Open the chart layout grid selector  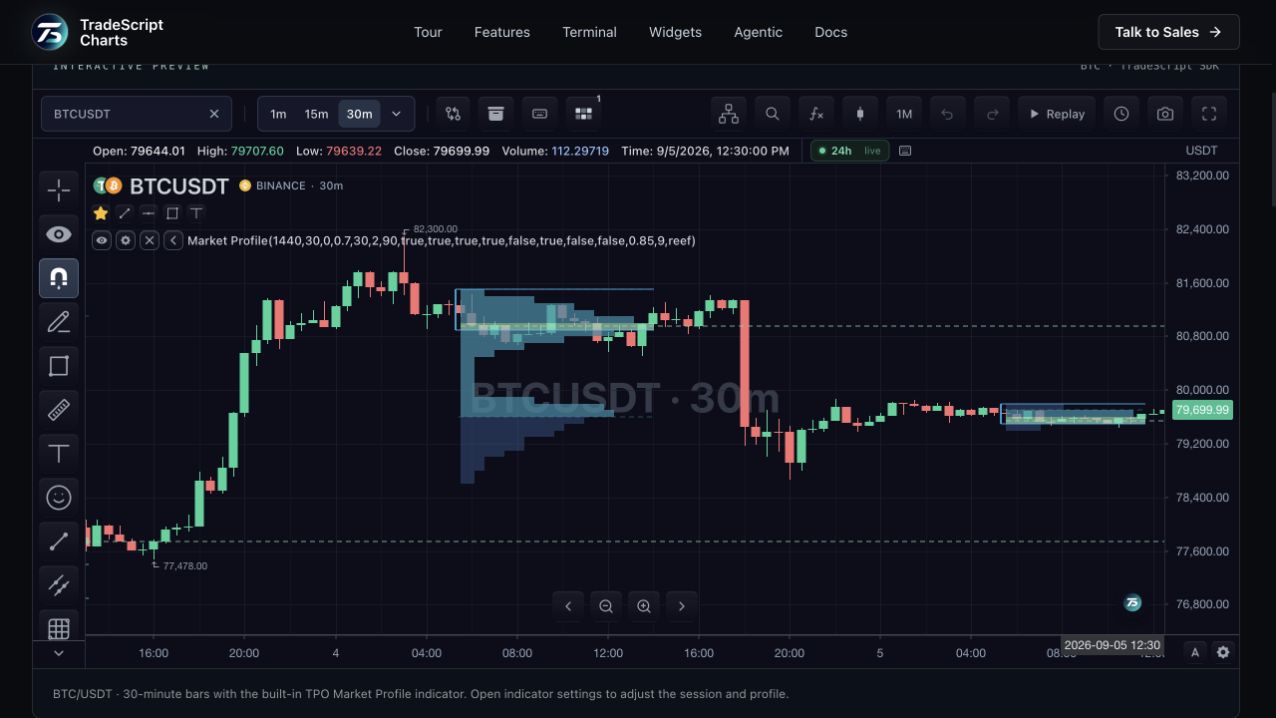(584, 114)
